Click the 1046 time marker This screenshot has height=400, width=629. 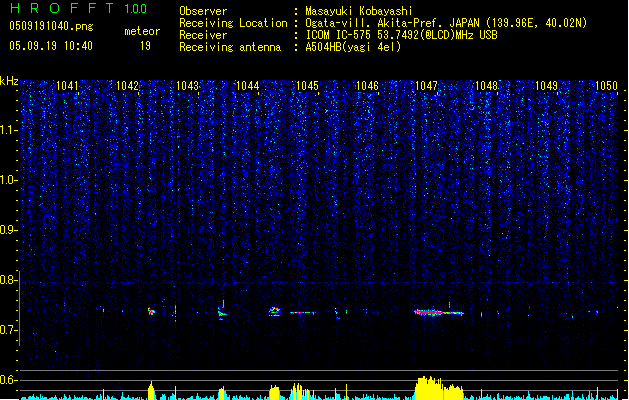367,86
